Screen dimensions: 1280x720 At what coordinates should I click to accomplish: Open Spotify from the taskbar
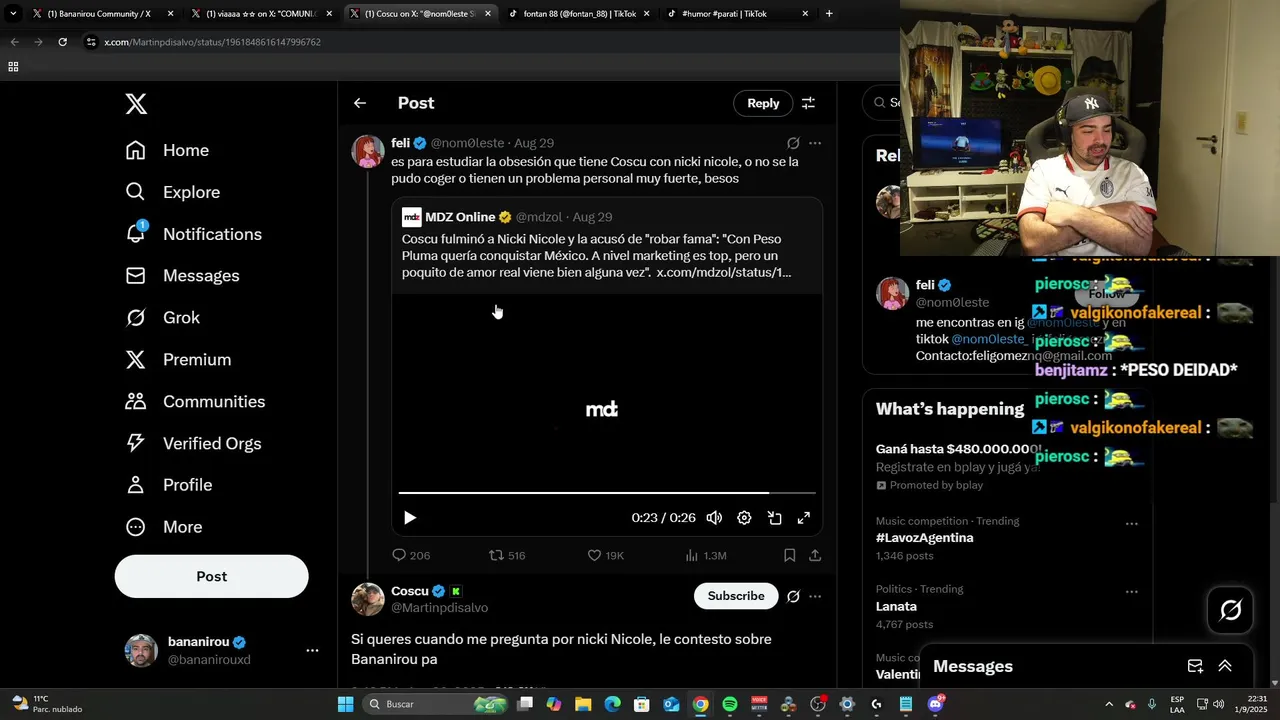click(x=730, y=704)
